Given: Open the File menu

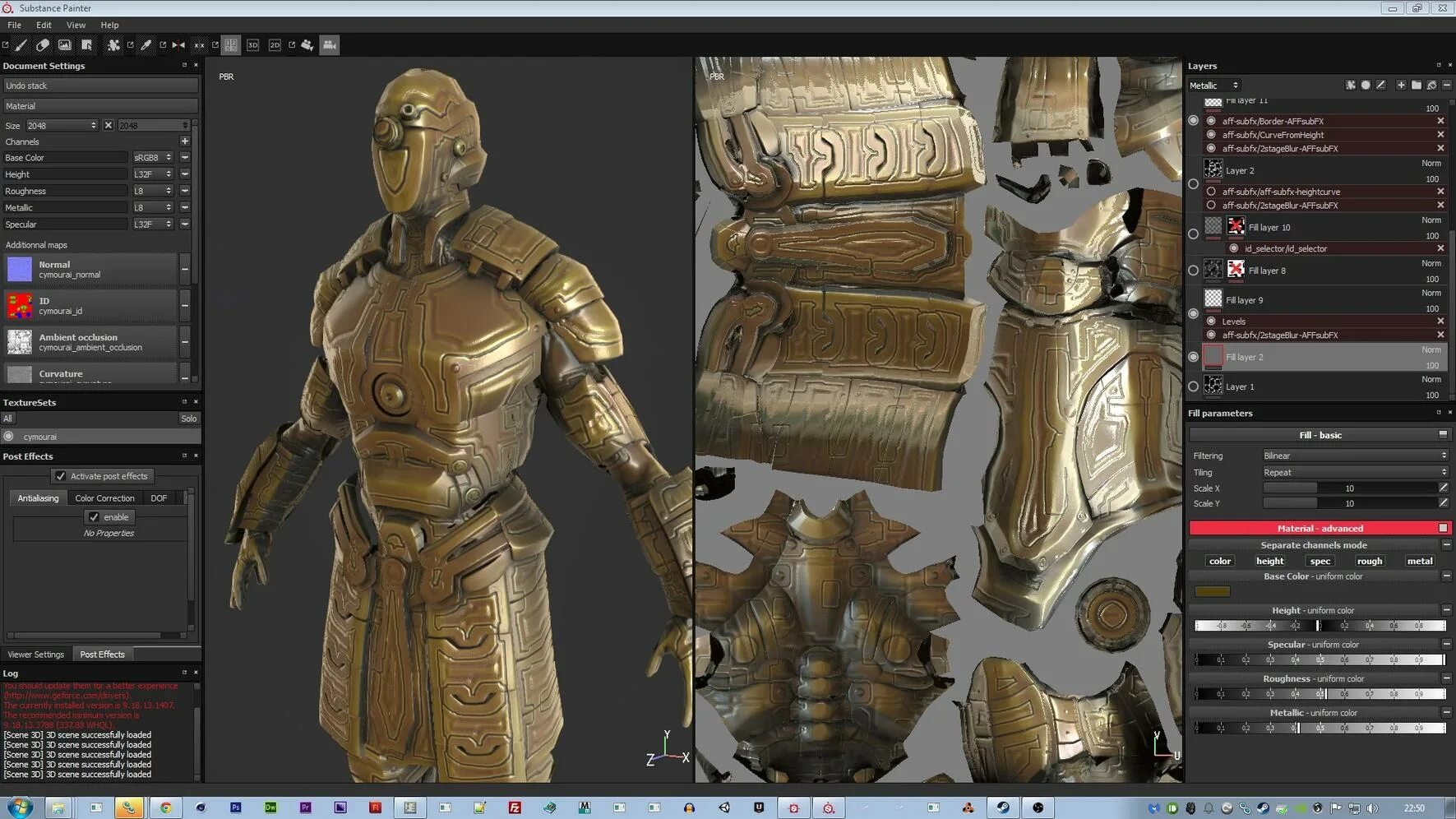Looking at the screenshot, I should click(14, 25).
